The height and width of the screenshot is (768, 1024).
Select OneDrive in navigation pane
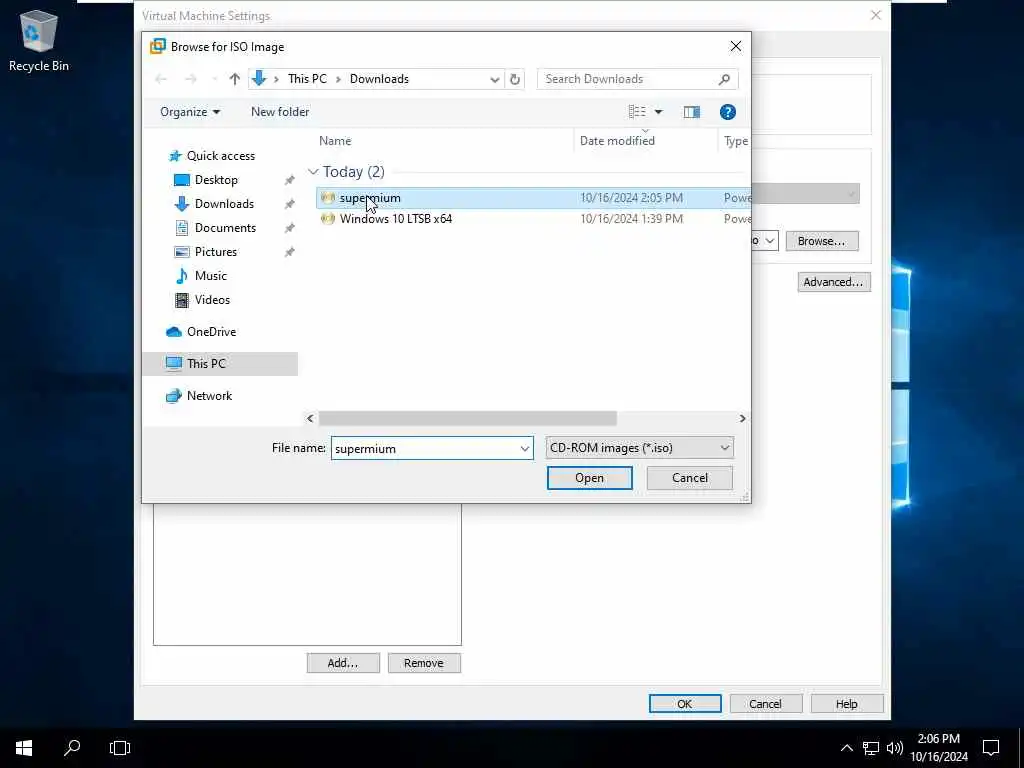click(211, 332)
